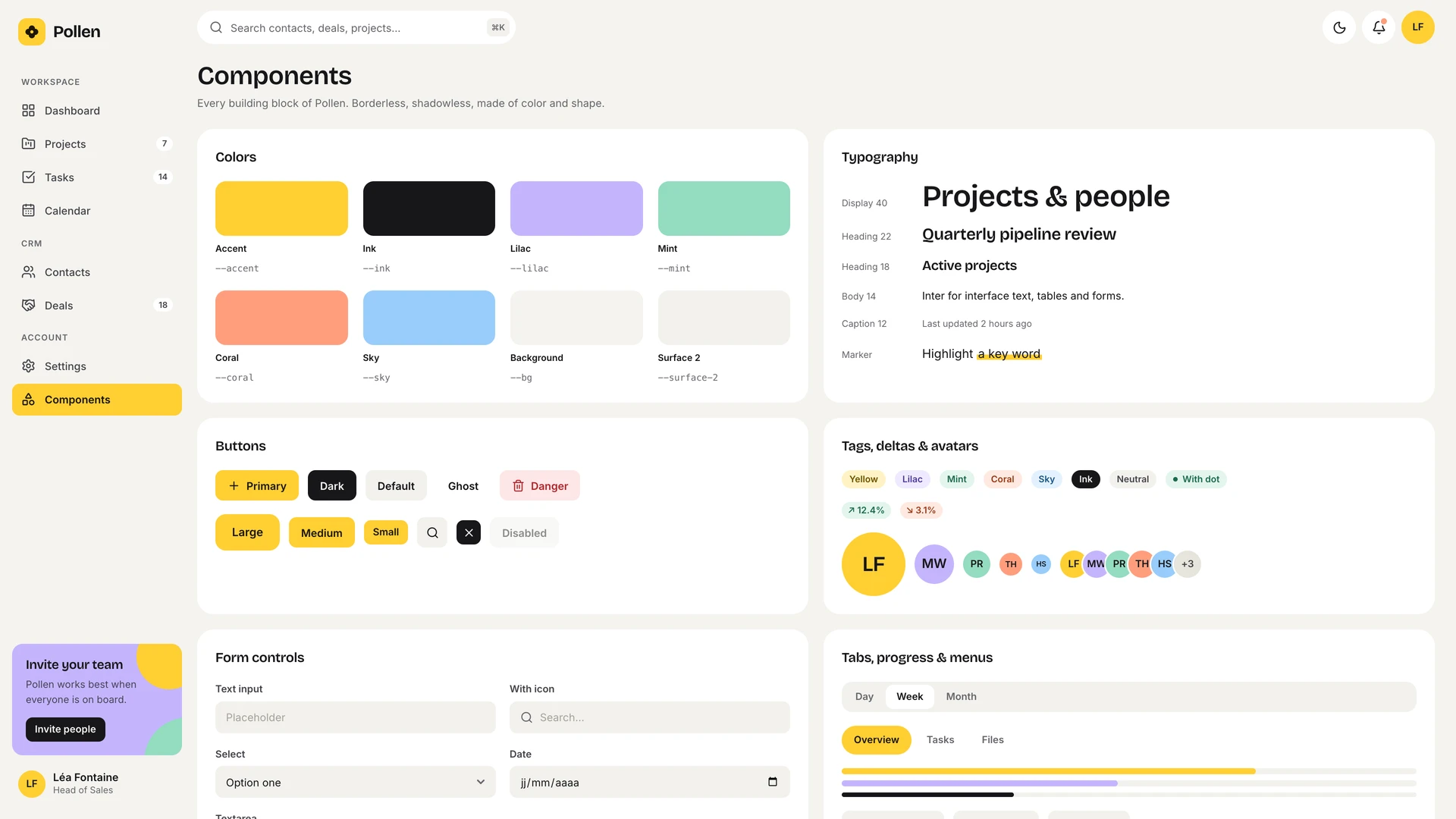Click the Pollen logo icon

click(x=32, y=32)
